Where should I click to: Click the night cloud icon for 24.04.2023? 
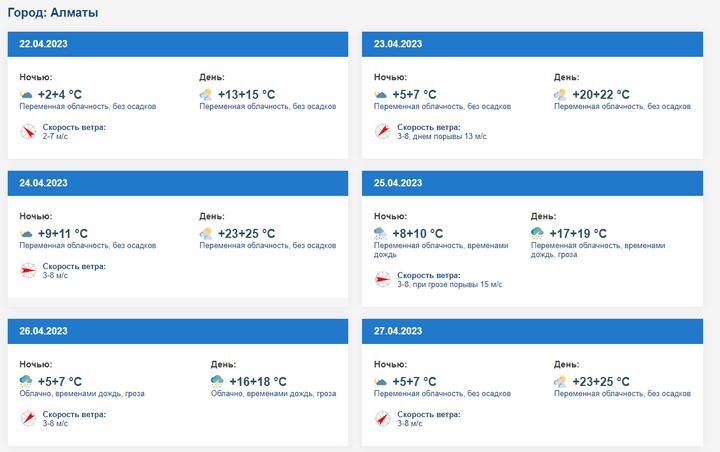pos(26,234)
